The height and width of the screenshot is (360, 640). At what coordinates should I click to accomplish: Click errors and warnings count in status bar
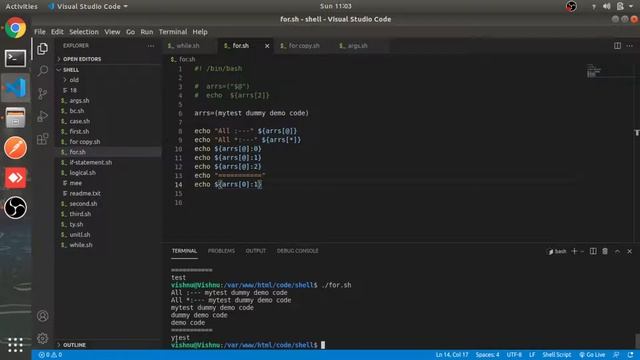(50, 355)
